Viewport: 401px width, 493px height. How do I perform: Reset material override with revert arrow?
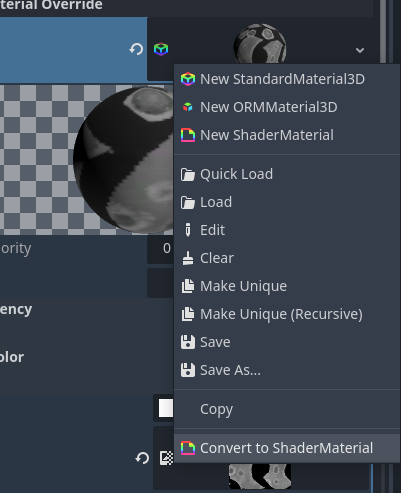coord(136,49)
